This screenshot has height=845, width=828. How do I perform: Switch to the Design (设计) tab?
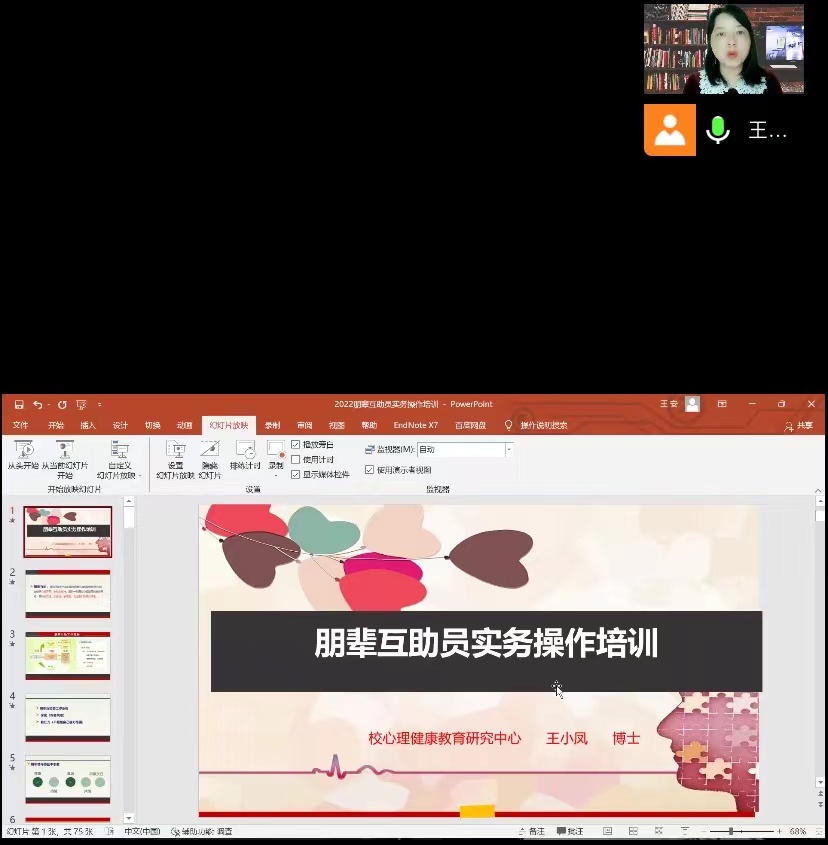120,425
